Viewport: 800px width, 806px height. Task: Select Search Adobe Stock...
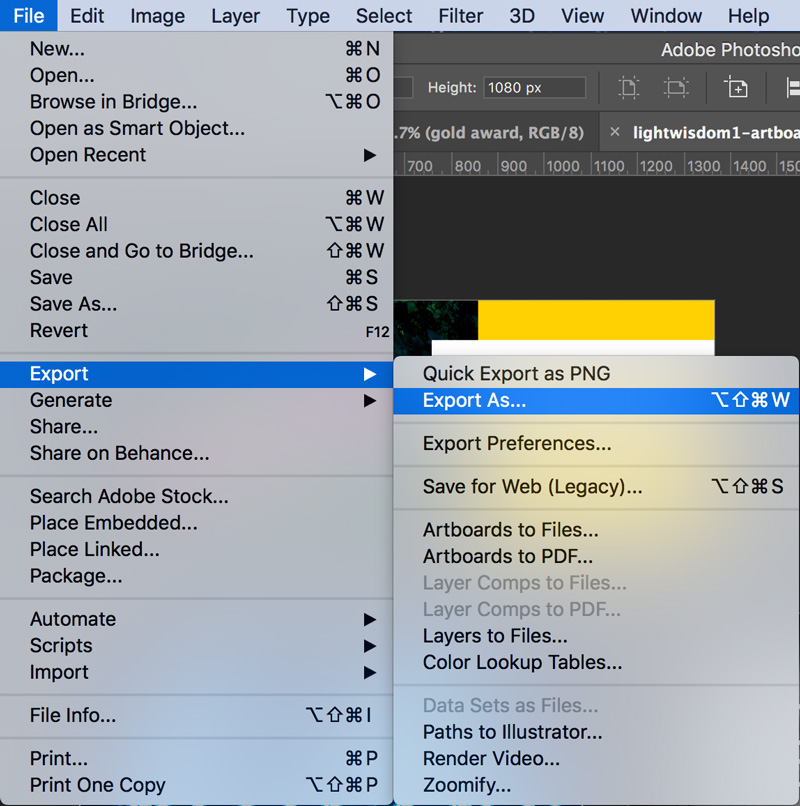point(196,497)
